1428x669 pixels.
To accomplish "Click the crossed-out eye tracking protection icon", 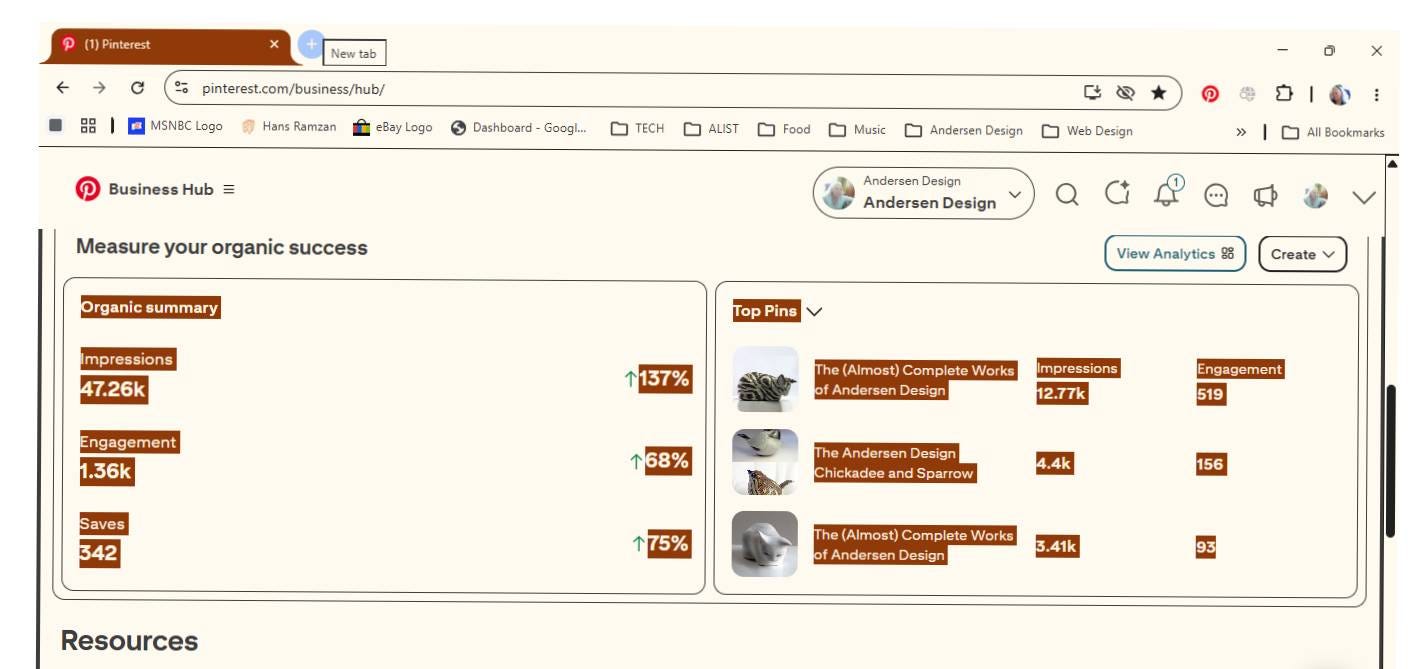I will (1125, 93).
